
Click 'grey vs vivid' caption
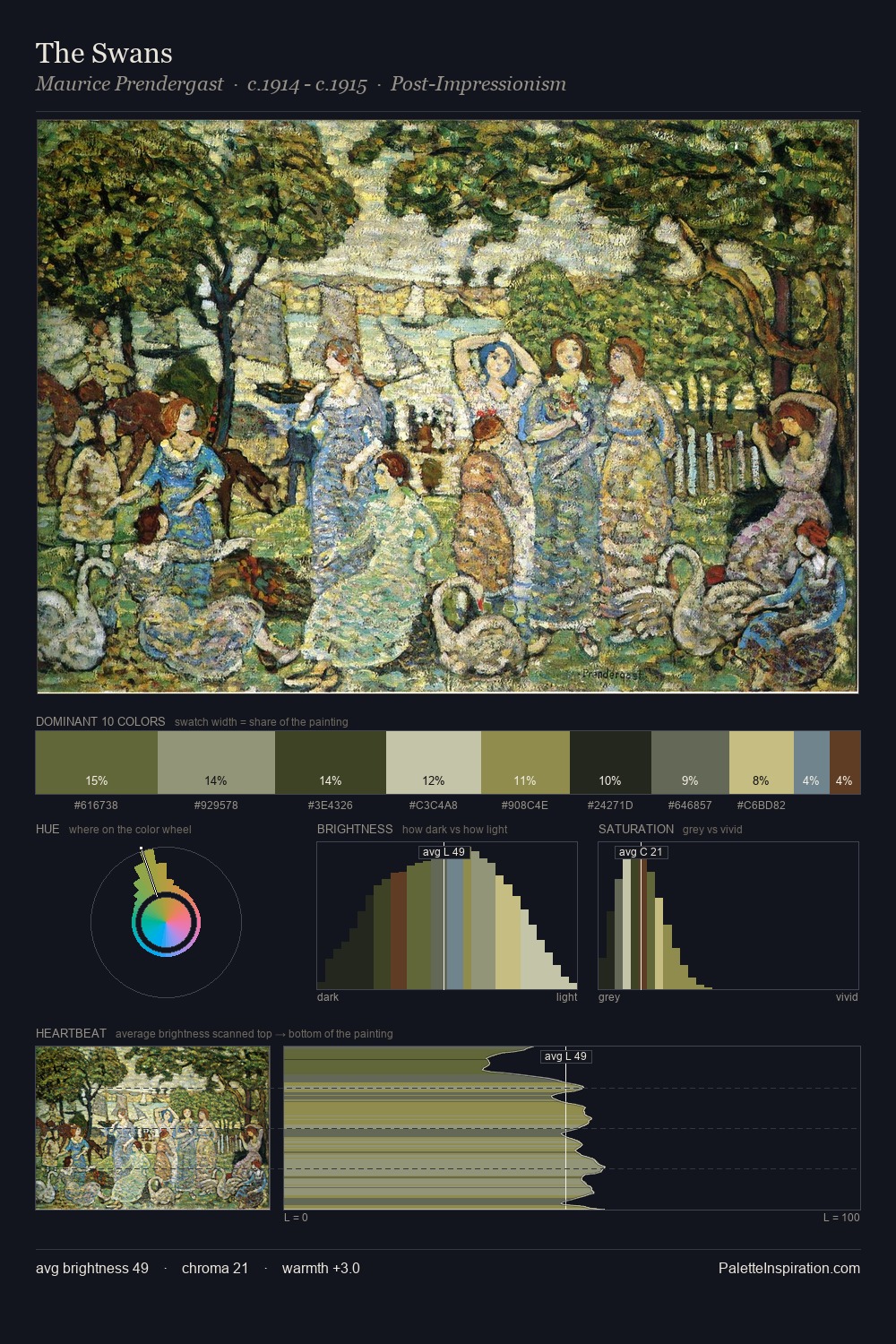click(713, 830)
